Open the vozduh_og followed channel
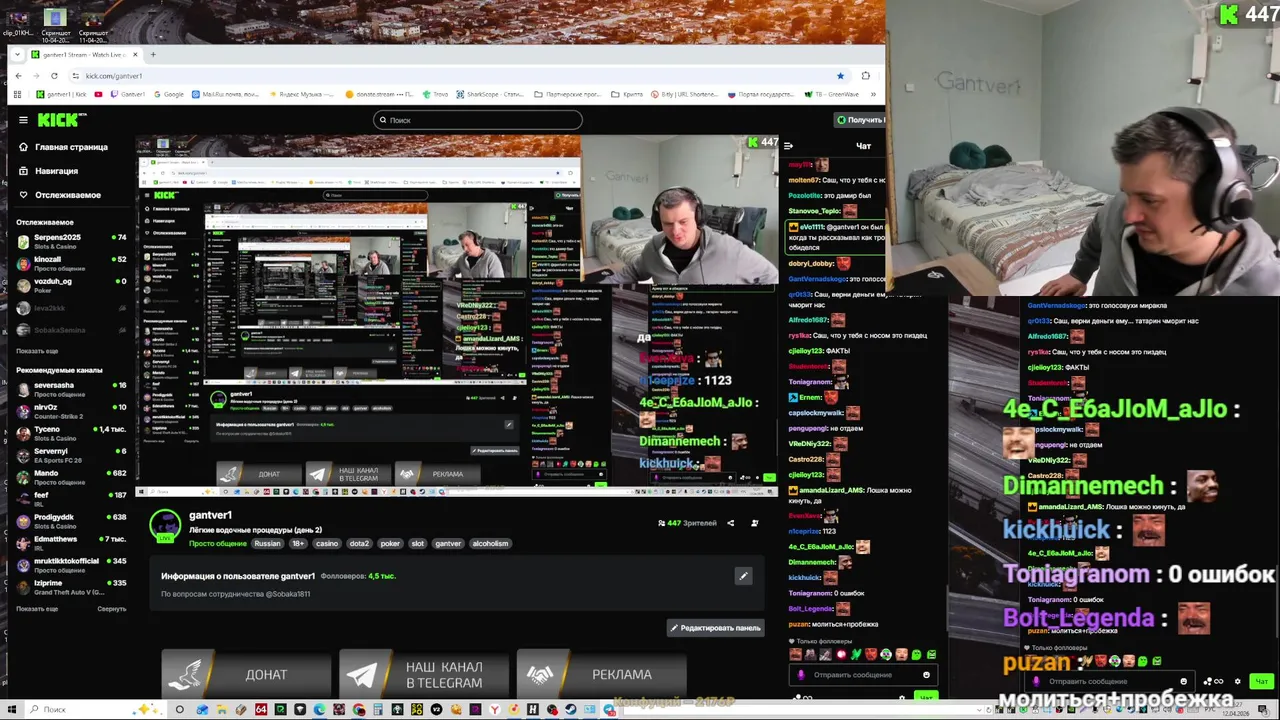Image resolution: width=1280 pixels, height=720 pixels. (71, 285)
